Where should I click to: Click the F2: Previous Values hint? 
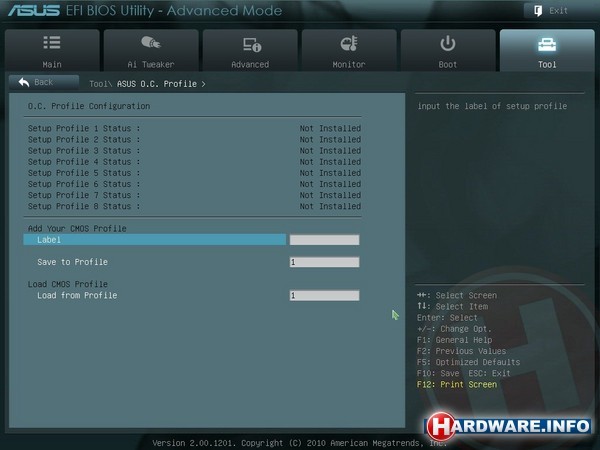(461, 351)
